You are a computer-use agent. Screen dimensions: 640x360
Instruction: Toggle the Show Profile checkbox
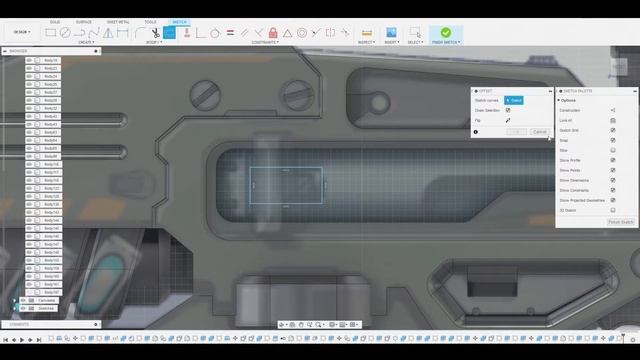(x=613, y=160)
